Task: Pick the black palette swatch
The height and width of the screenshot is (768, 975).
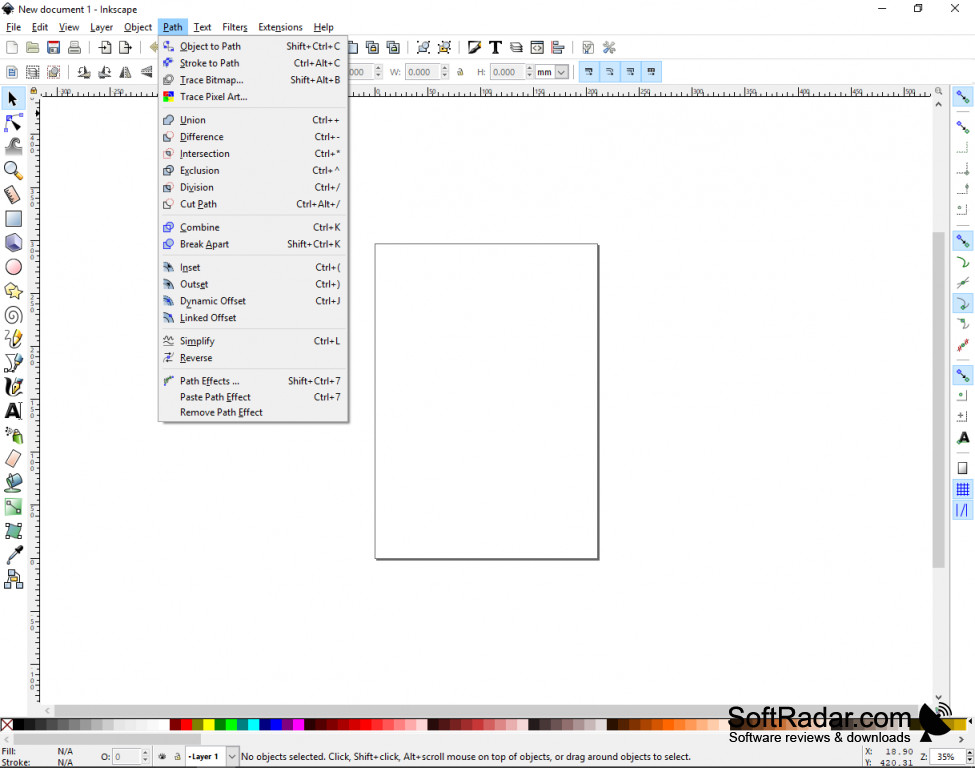Action: [18, 724]
